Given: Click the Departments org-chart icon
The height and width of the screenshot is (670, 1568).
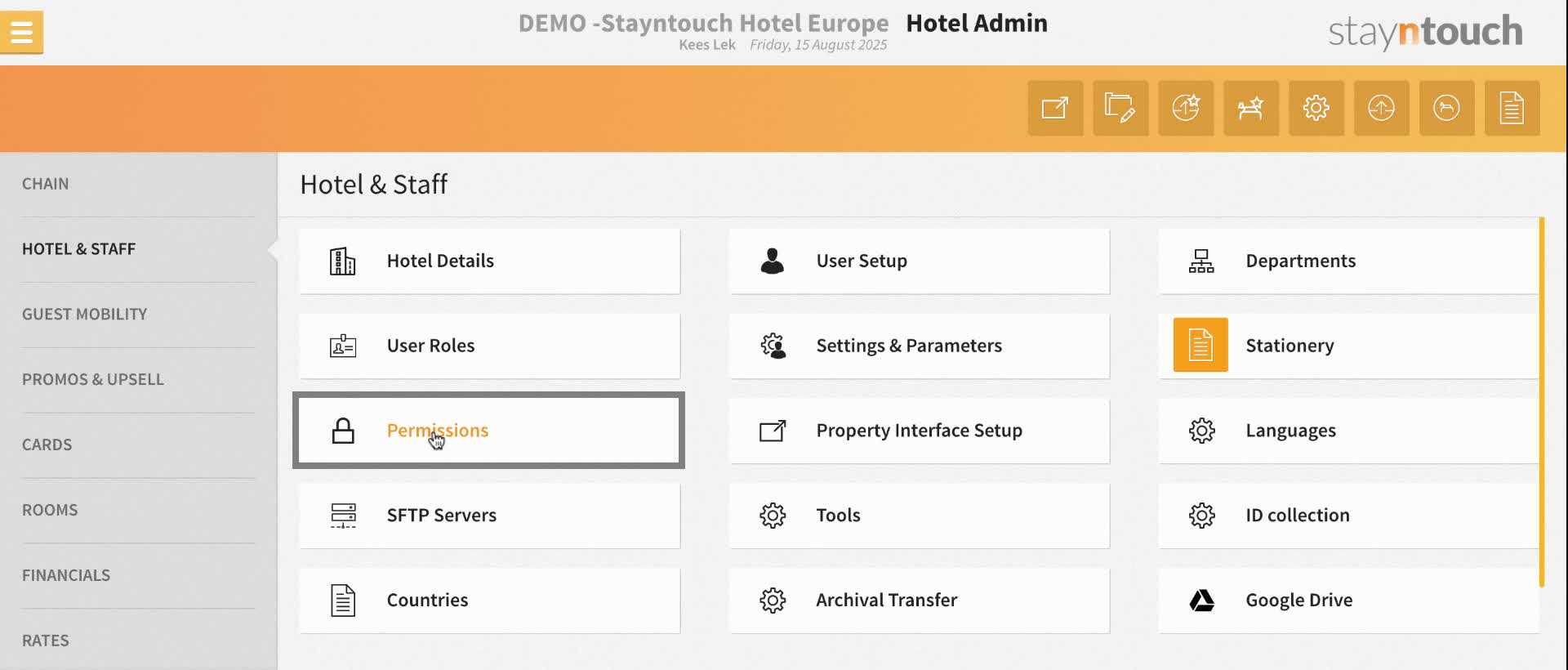Looking at the screenshot, I should 1201,261.
